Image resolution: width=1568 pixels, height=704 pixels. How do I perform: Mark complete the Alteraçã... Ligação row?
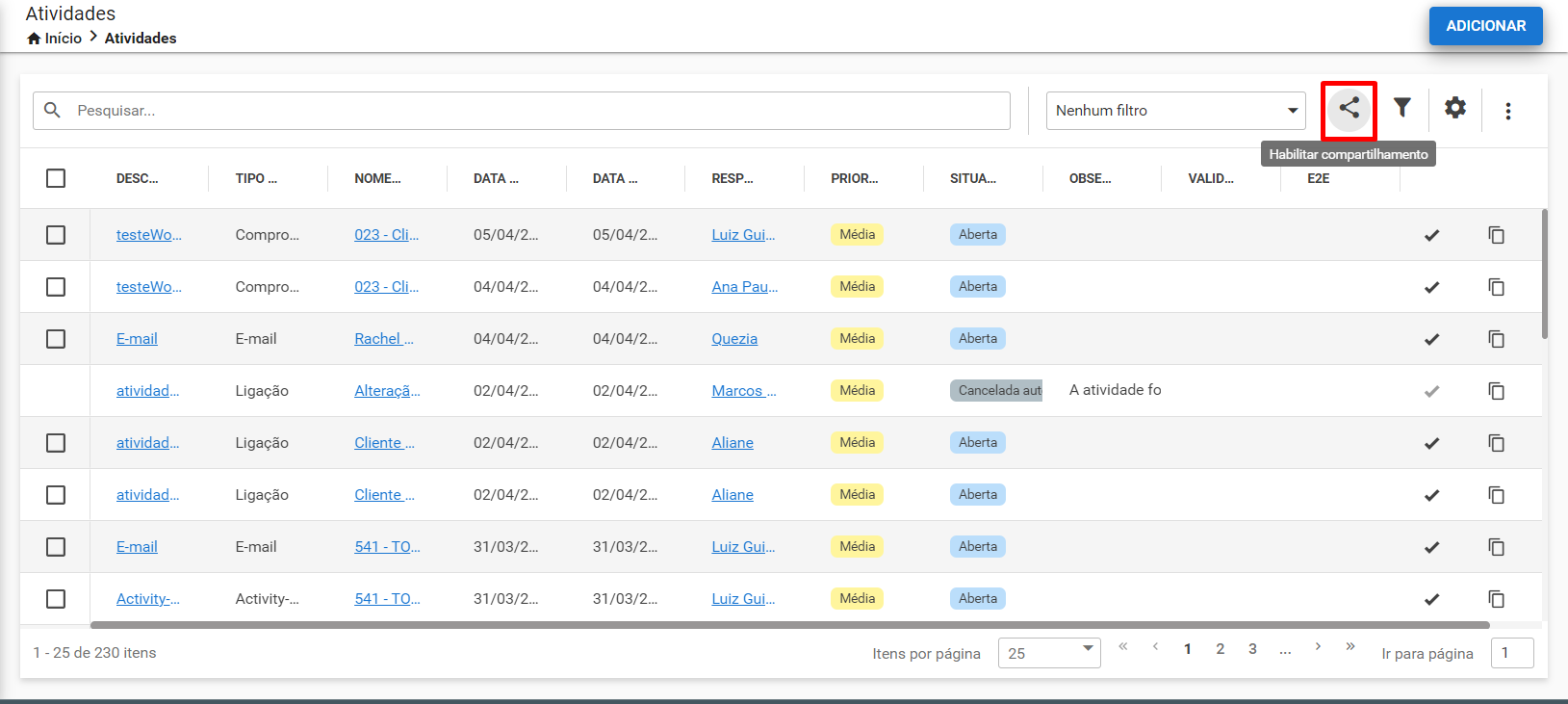coord(1431,391)
